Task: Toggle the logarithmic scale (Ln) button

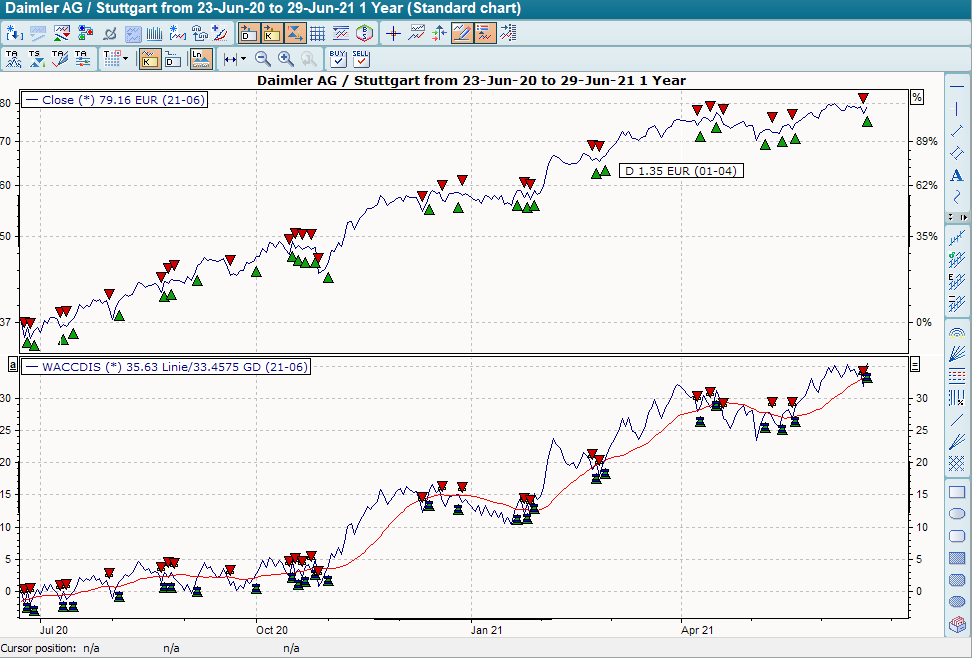Action: pos(199,58)
